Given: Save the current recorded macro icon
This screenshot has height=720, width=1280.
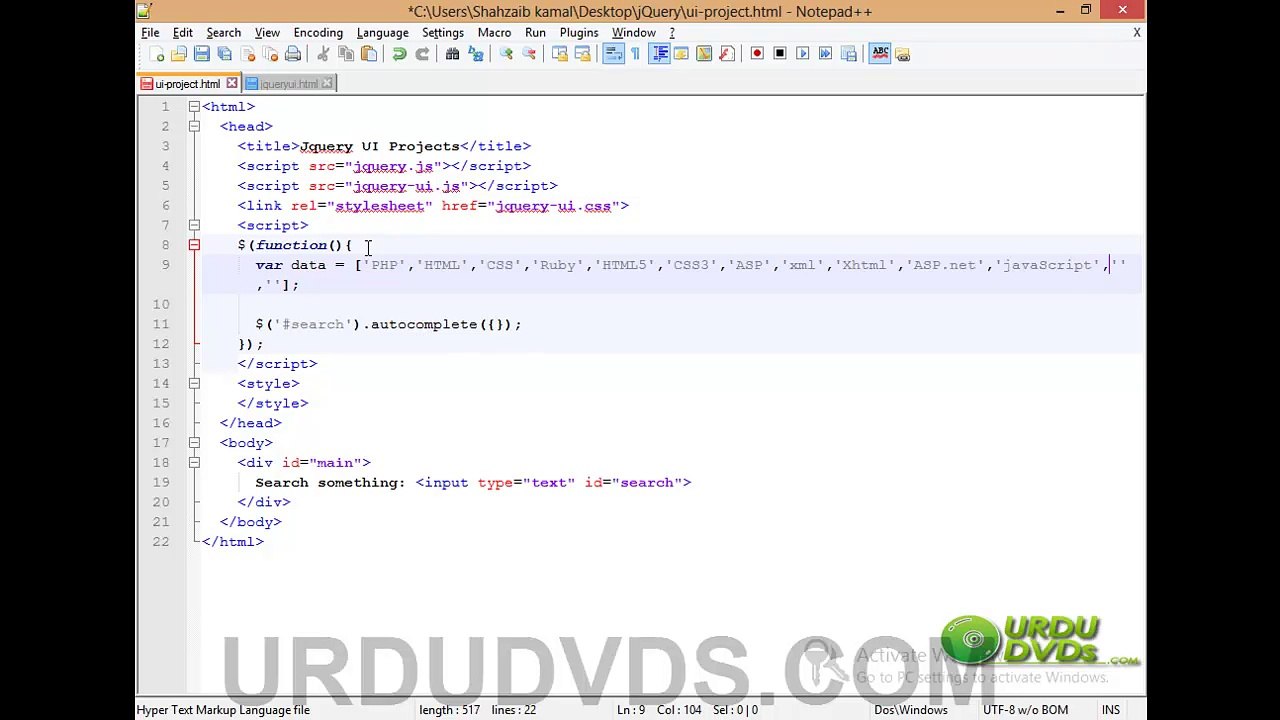Looking at the screenshot, I should (849, 54).
